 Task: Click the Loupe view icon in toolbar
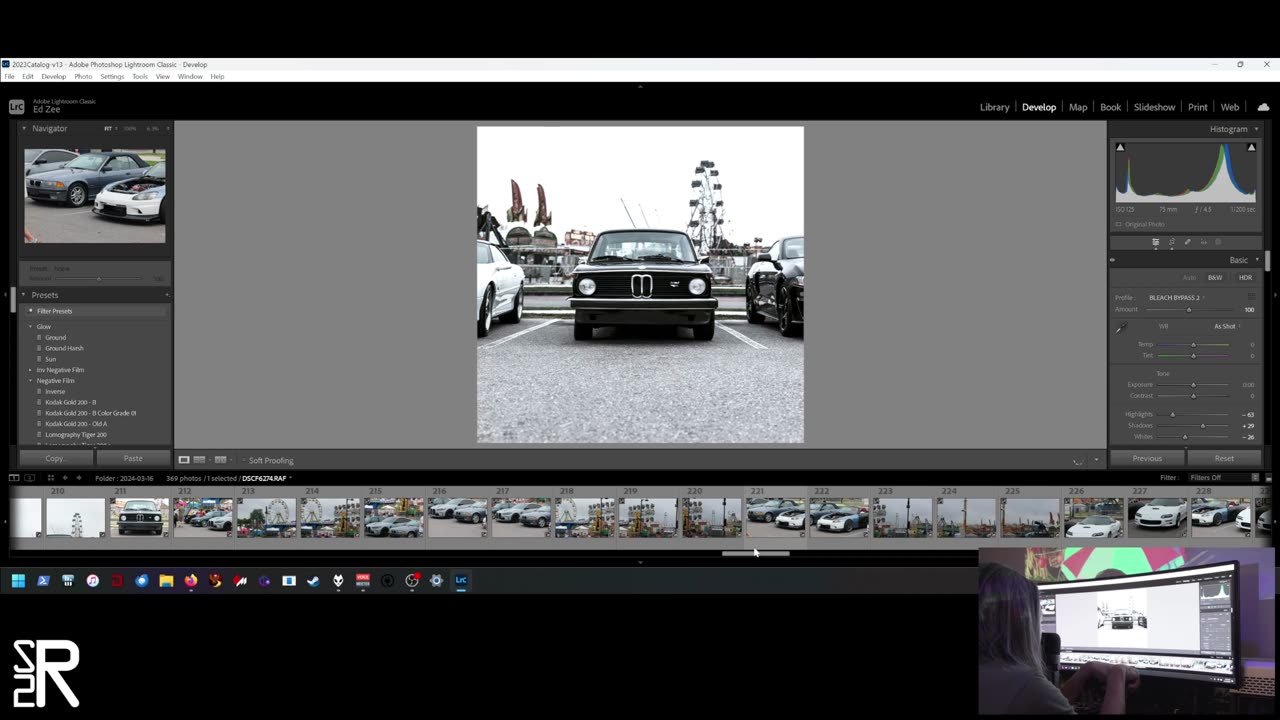184,460
